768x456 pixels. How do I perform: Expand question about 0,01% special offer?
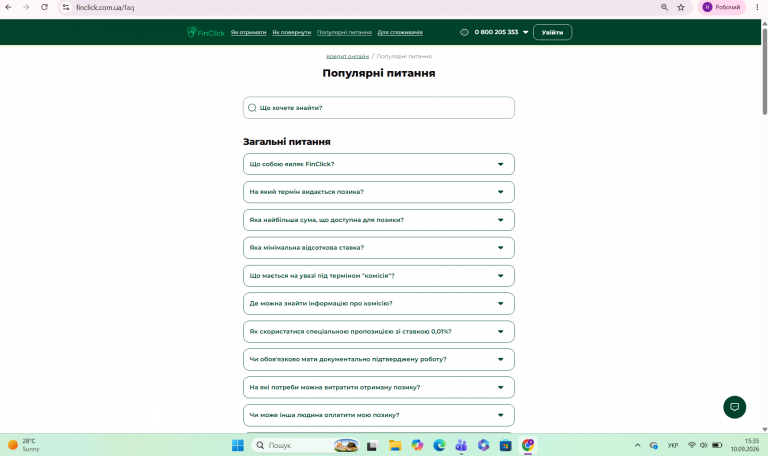(x=379, y=332)
